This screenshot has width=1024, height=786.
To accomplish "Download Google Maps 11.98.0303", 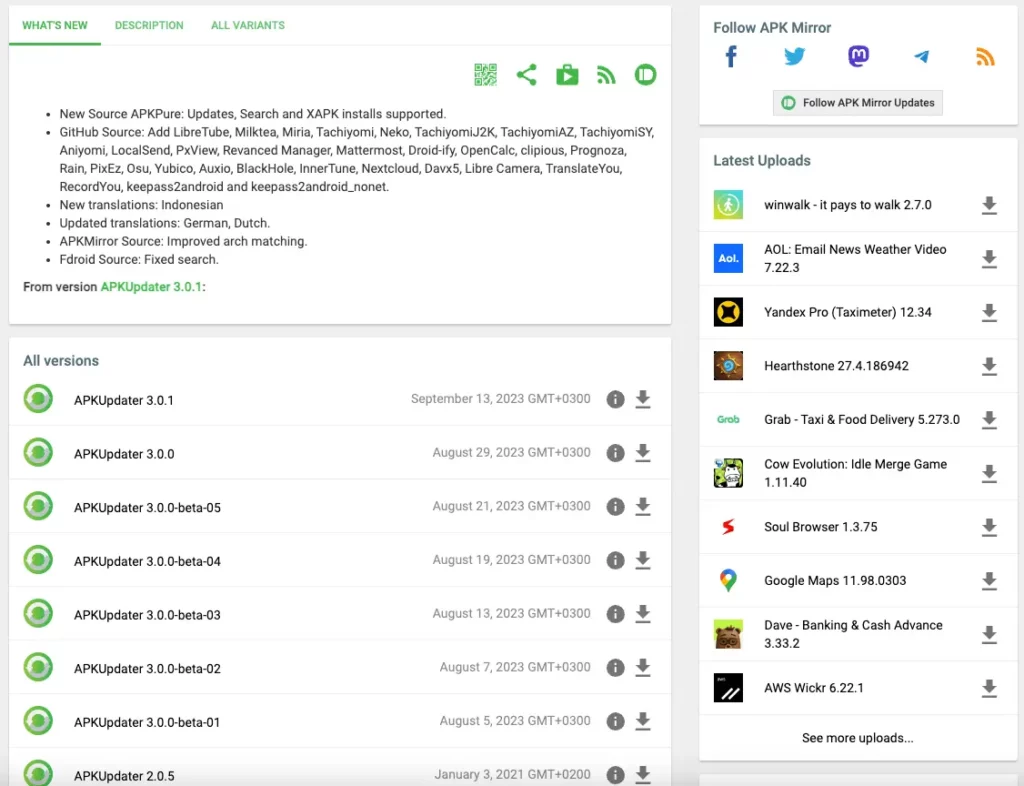I will 989,580.
